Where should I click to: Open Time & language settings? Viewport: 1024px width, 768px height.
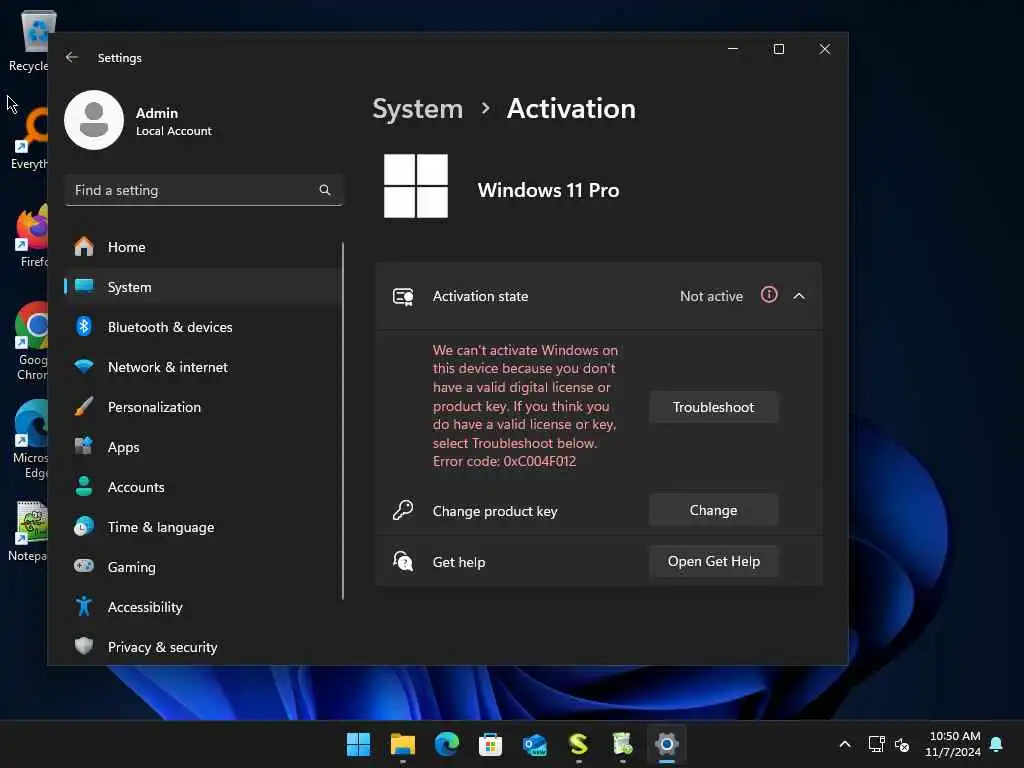[x=202, y=527]
